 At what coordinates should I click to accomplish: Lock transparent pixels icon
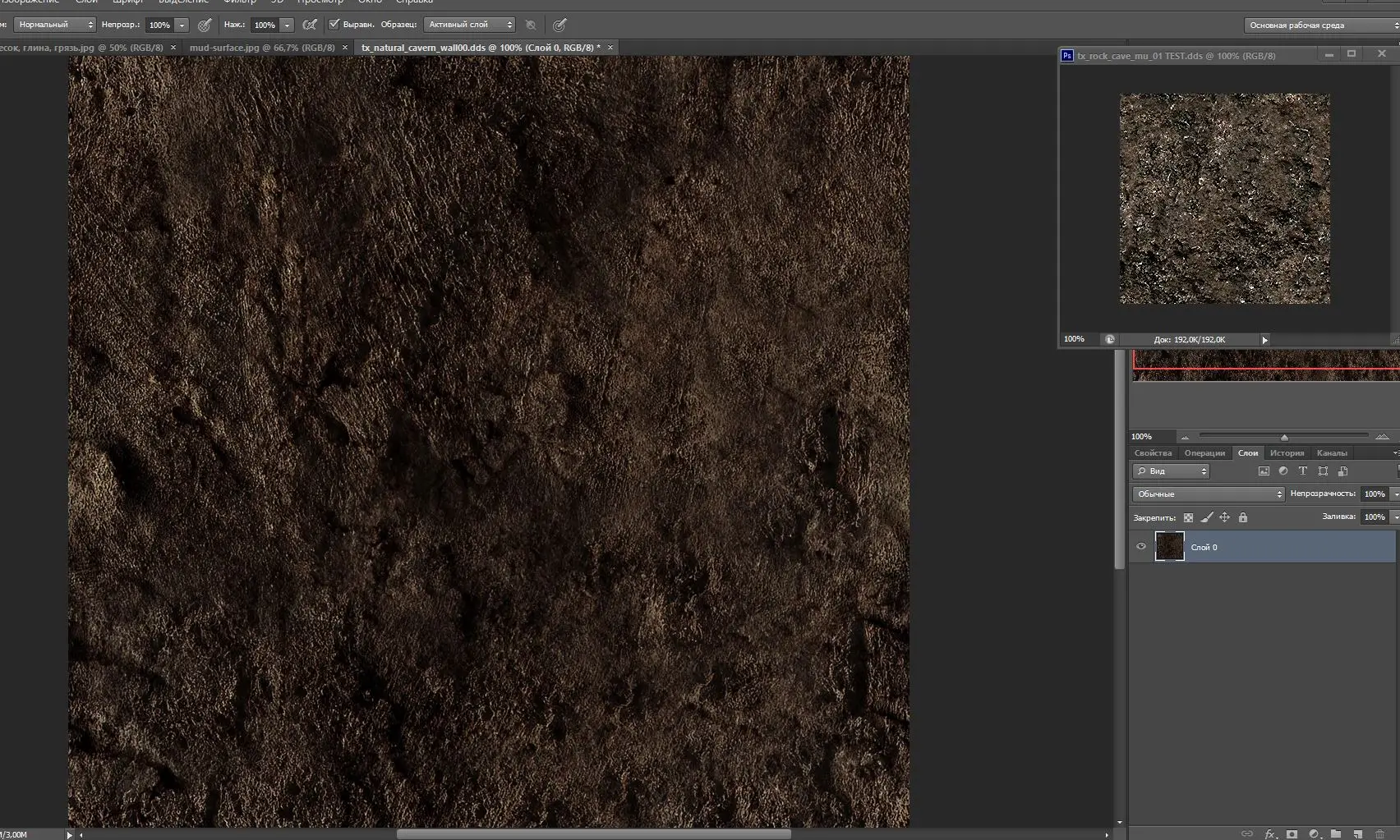pyautogui.click(x=1188, y=517)
